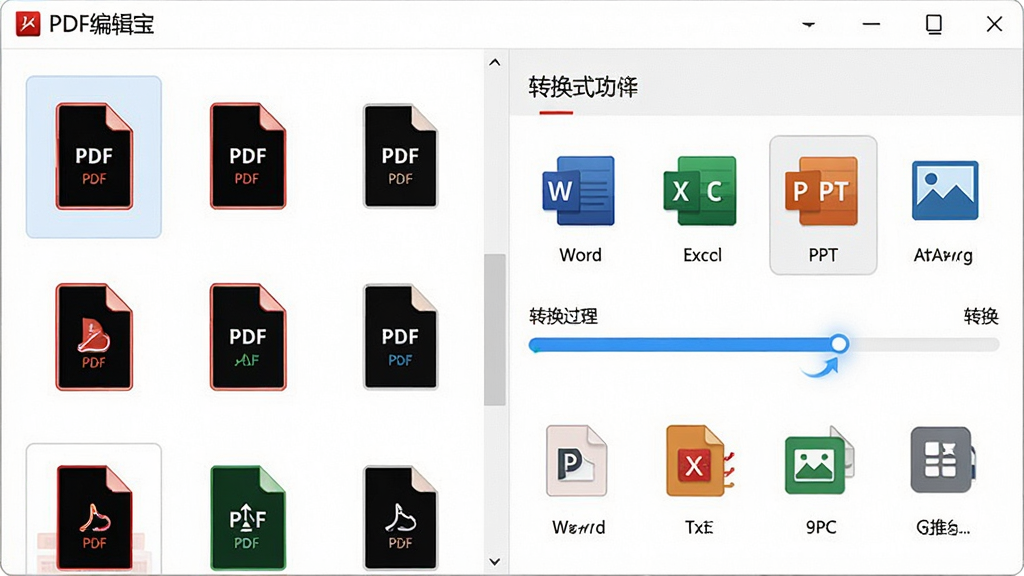This screenshot has height=576, width=1024.
Task: Choose the Excel conversion icon
Action: pos(700,191)
